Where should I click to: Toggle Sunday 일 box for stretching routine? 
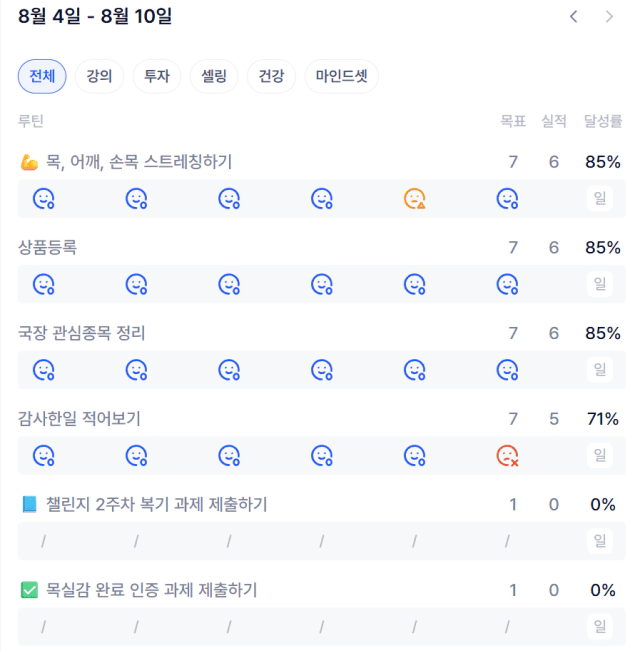click(x=600, y=198)
